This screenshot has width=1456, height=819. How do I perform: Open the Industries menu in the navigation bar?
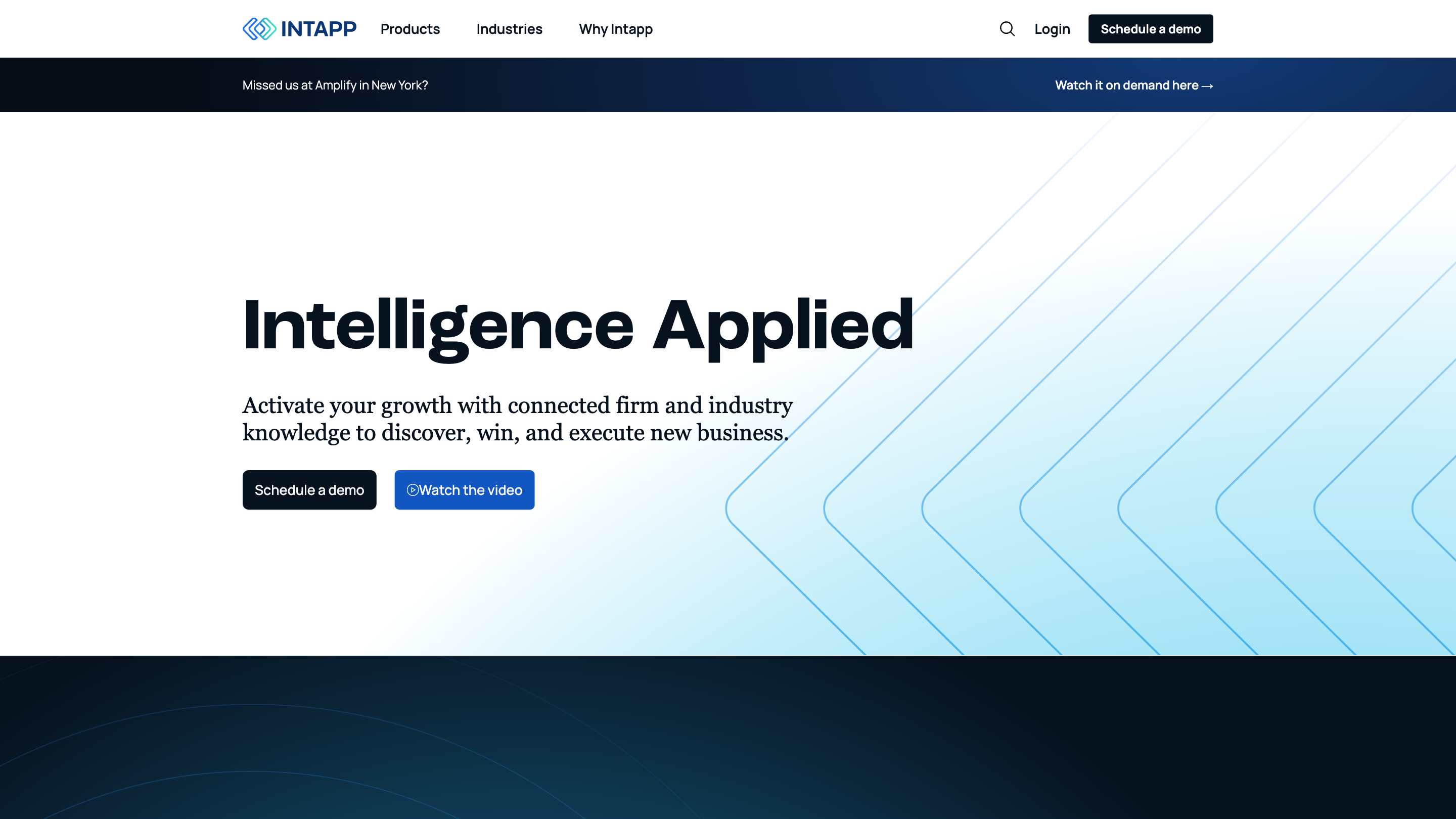tap(509, 29)
